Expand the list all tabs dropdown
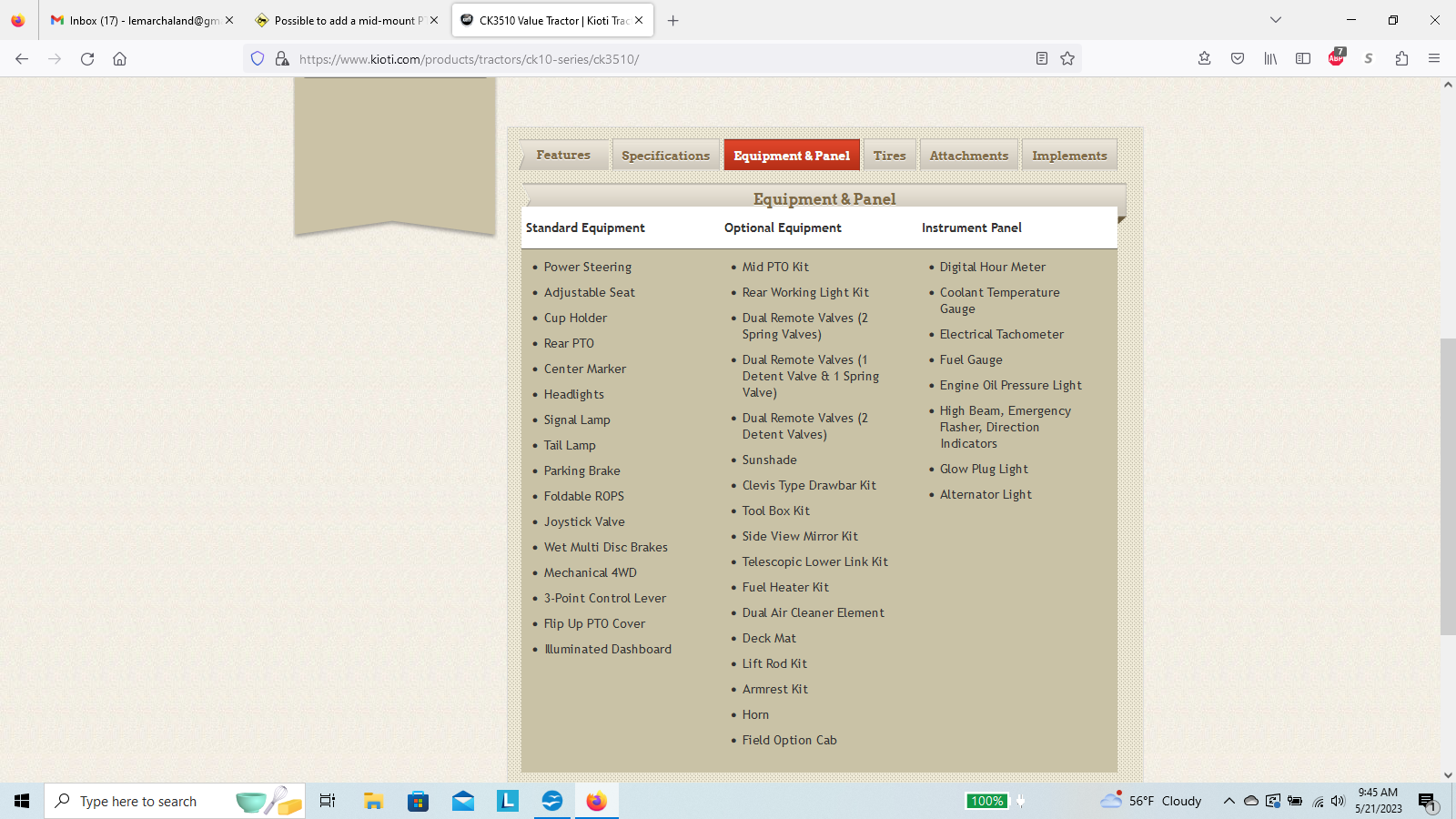 point(1276,20)
